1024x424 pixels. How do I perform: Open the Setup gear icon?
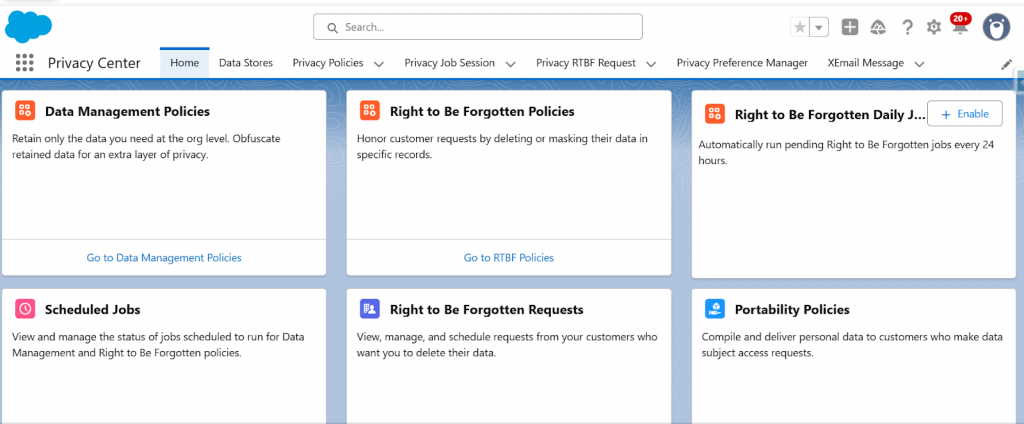(934, 28)
